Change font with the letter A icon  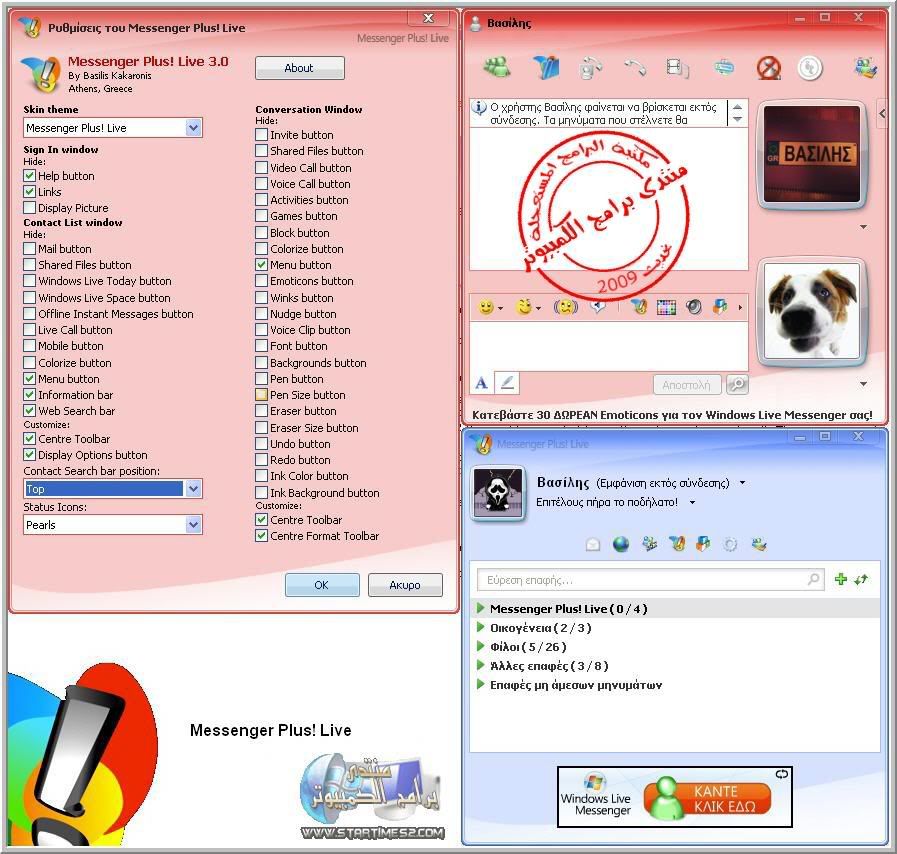point(482,383)
